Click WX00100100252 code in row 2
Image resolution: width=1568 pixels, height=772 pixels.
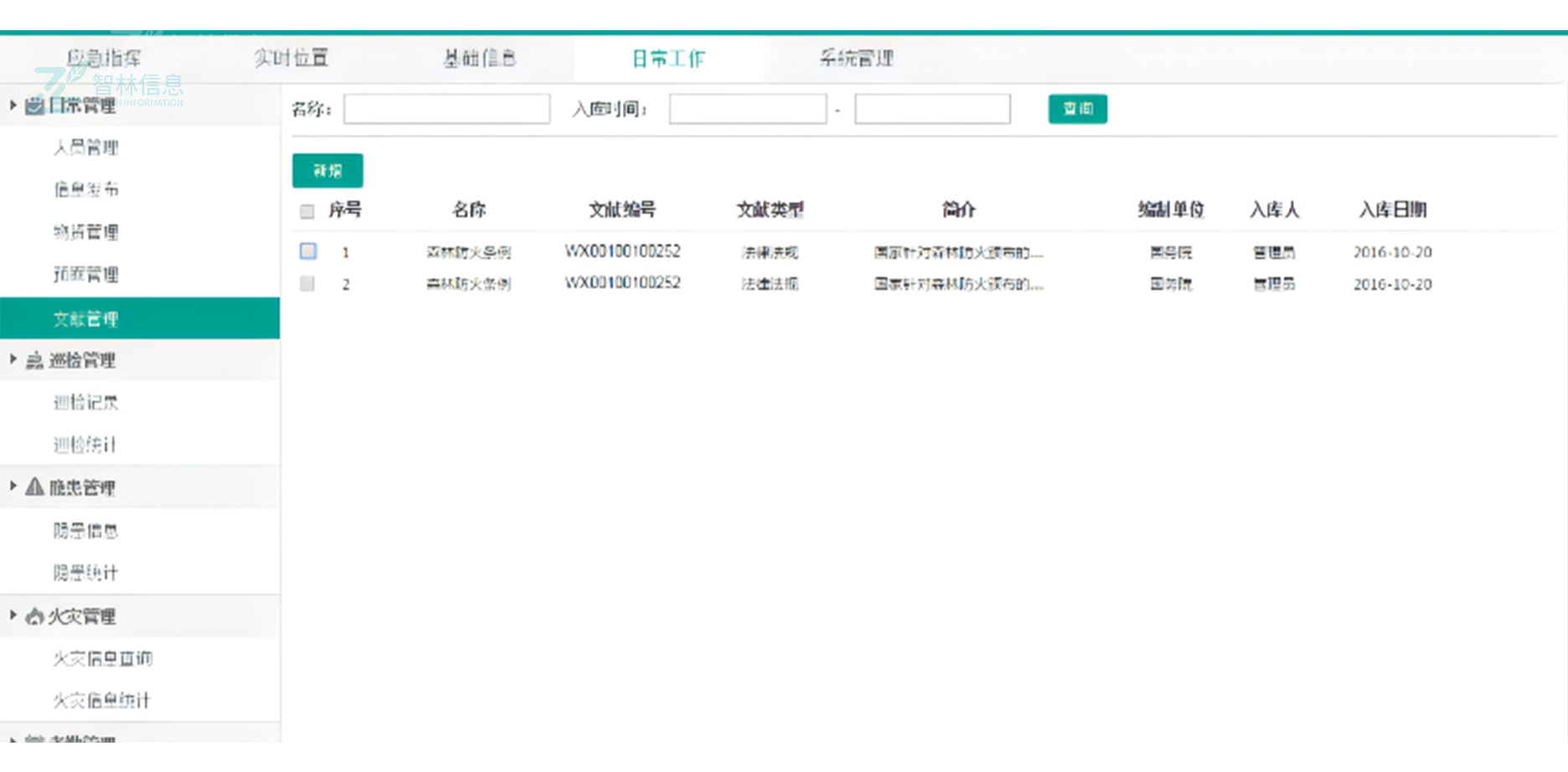[622, 283]
